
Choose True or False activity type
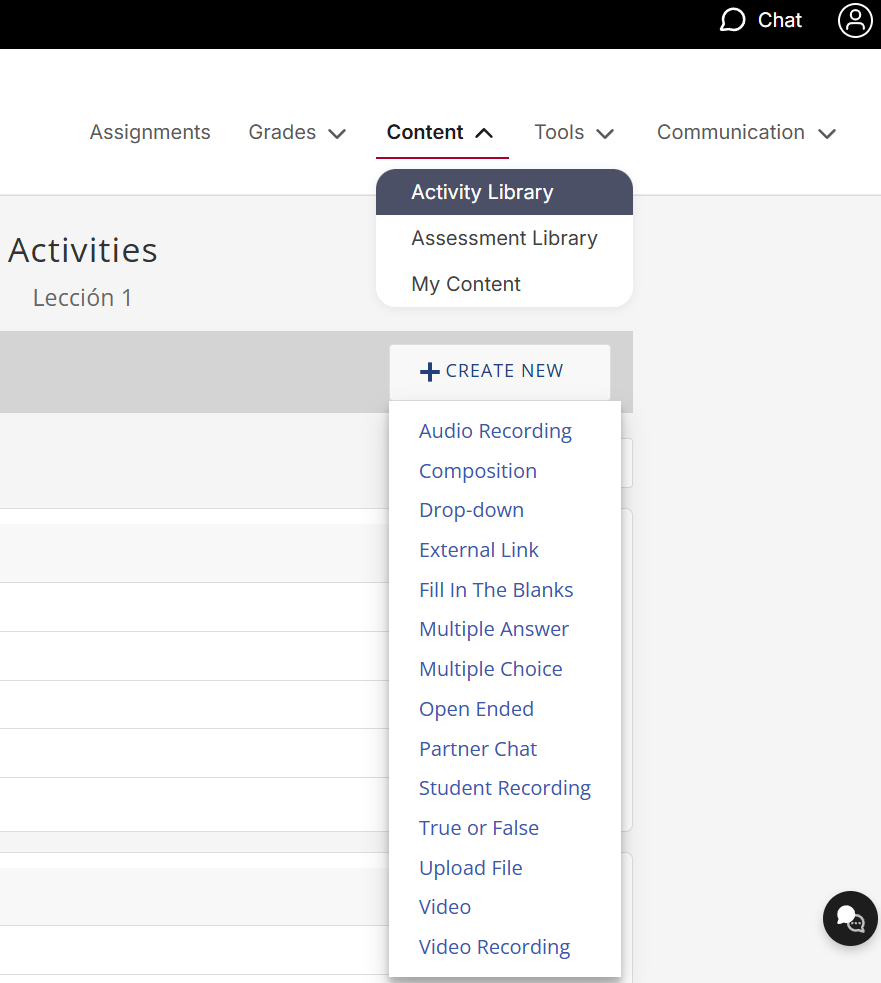click(x=478, y=828)
